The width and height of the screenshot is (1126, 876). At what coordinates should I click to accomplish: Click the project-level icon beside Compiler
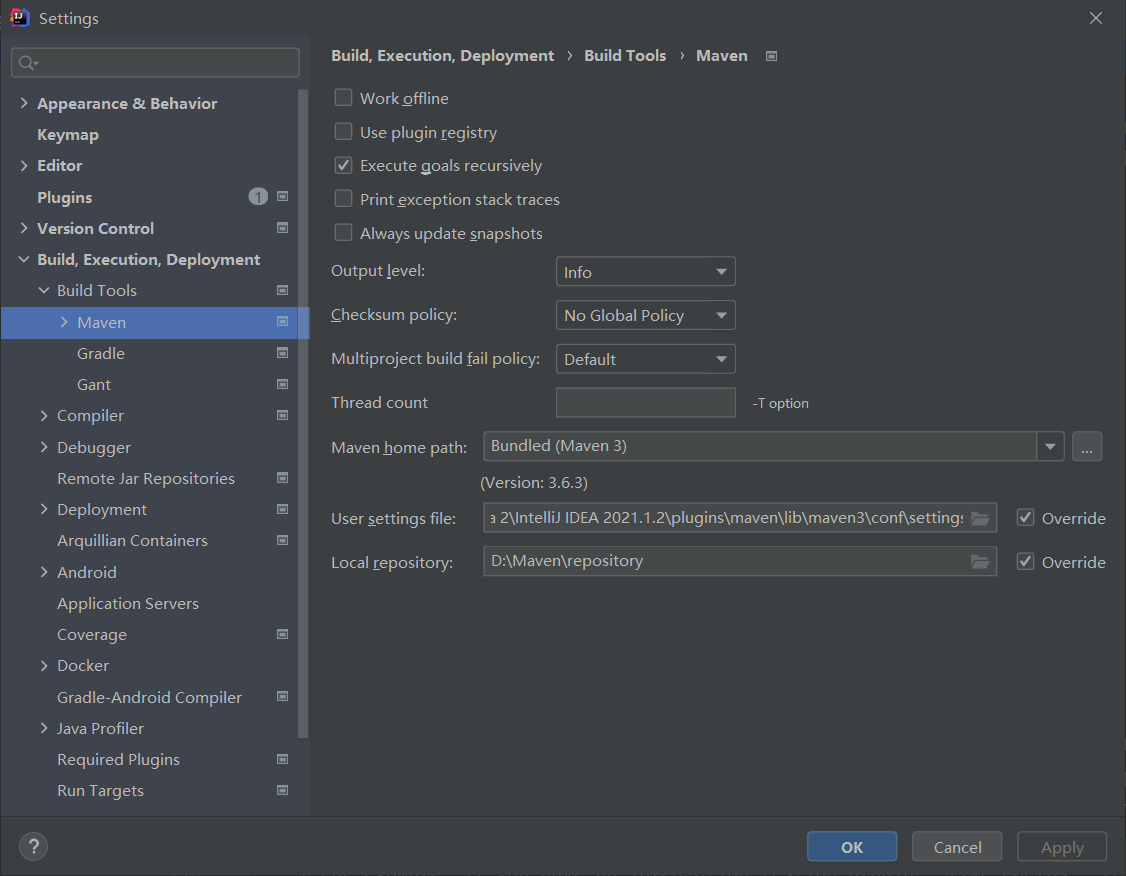click(282, 415)
